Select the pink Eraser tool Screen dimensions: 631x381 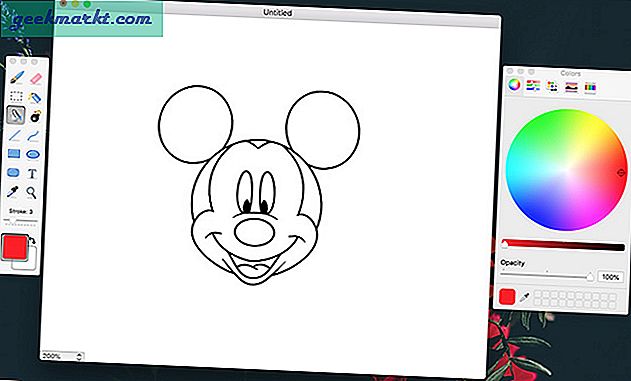click(x=35, y=78)
